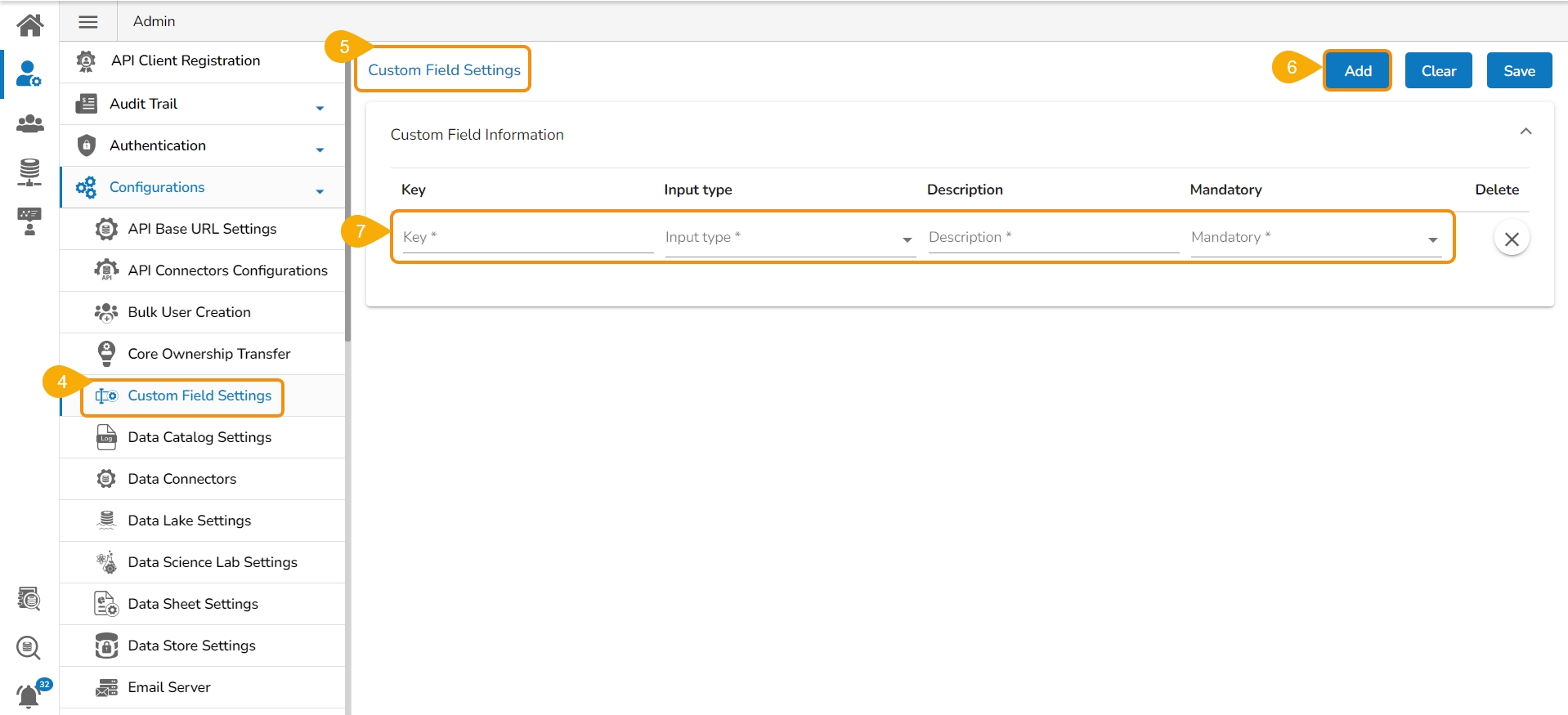Open the hamburger menu icon
Image resolution: width=1568 pixels, height=715 pixels.
click(x=88, y=22)
